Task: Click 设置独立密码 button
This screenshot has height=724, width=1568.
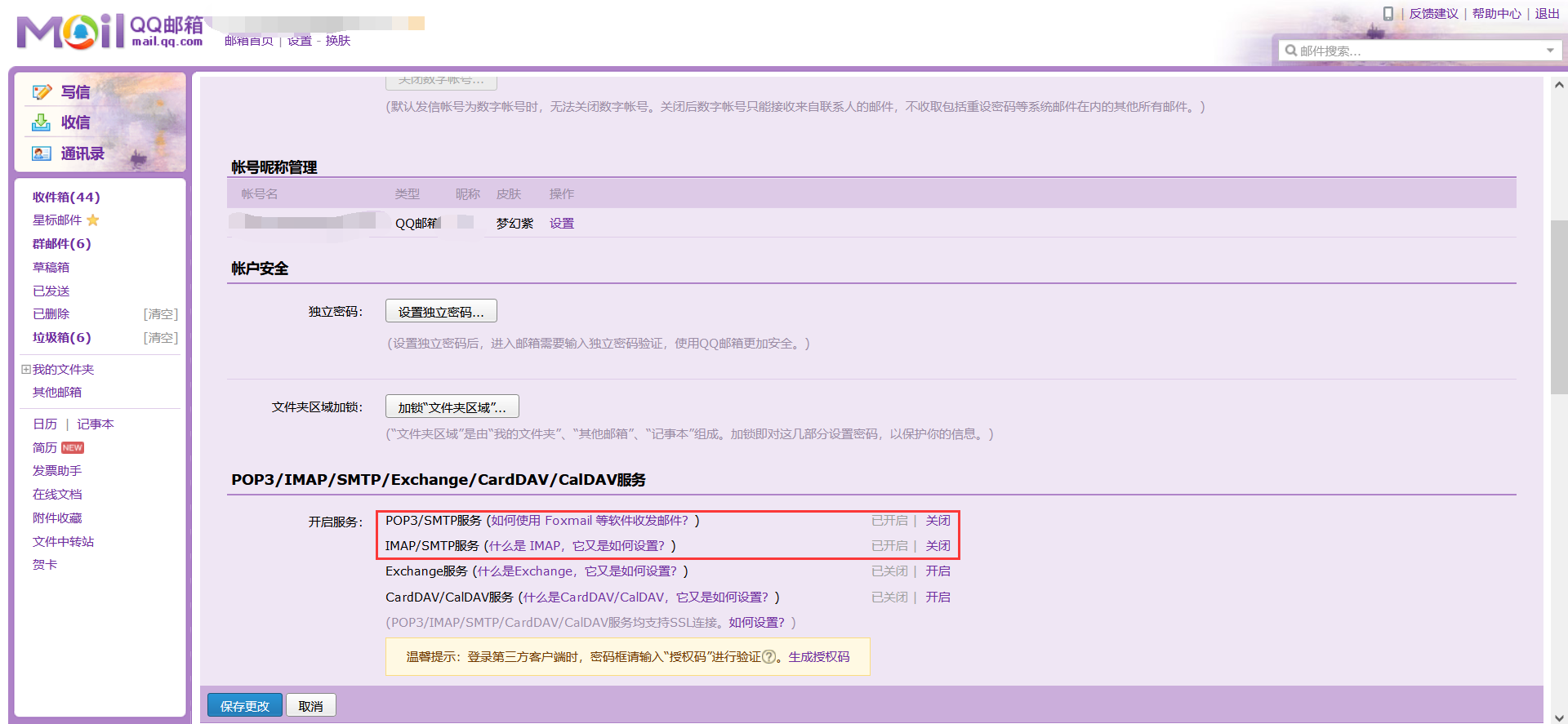Action: (441, 312)
